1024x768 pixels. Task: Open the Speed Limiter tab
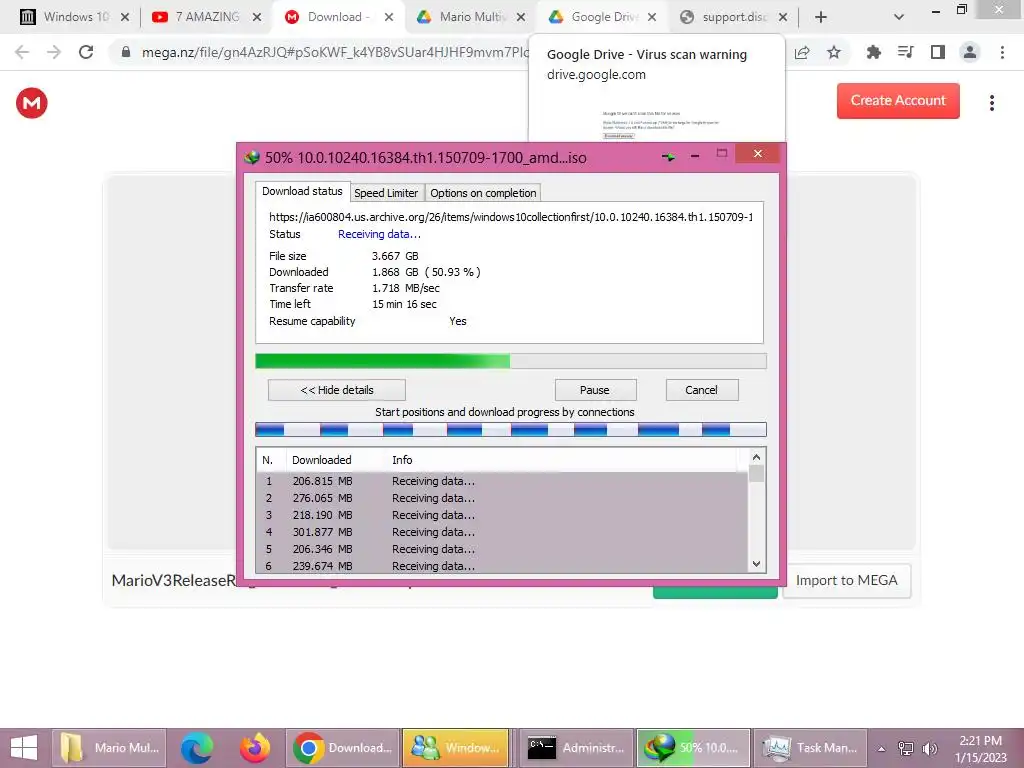click(386, 193)
